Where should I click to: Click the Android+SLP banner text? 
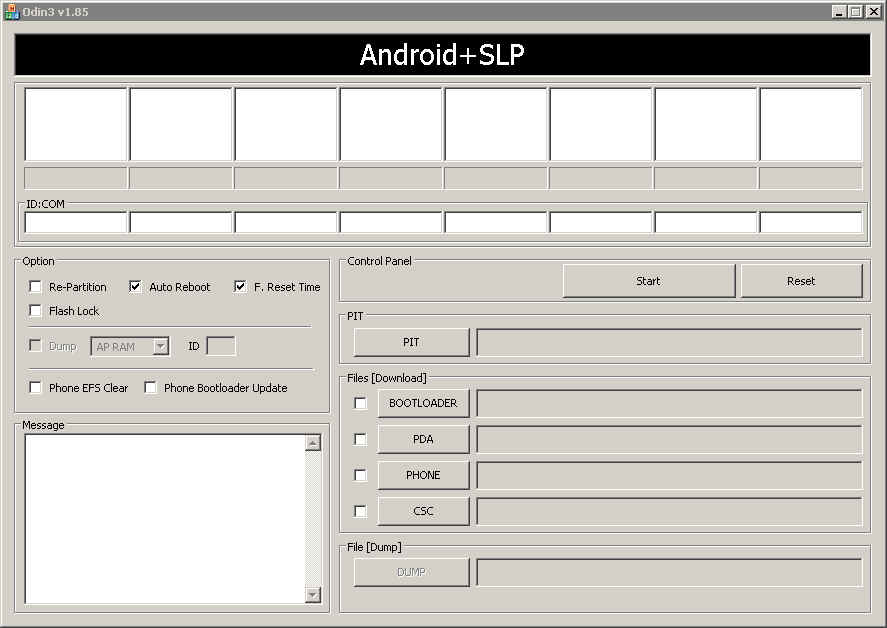(x=442, y=55)
